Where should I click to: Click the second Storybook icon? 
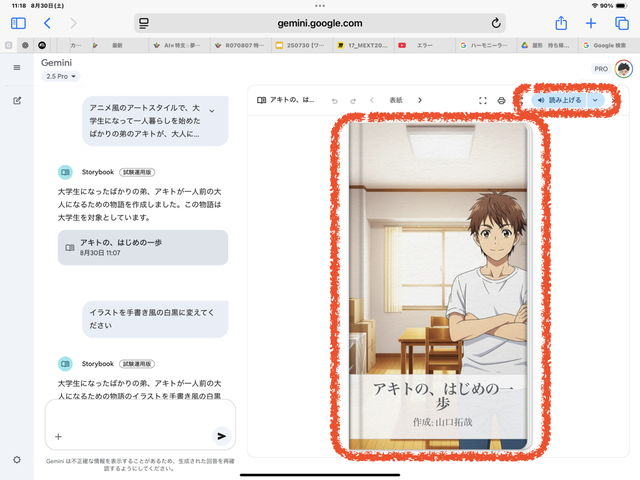tap(65, 364)
